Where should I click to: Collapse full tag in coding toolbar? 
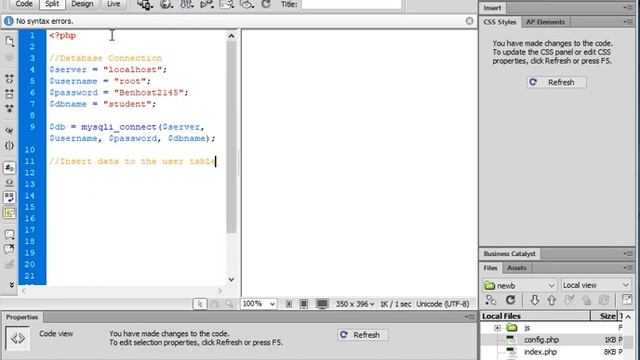pos(9,79)
